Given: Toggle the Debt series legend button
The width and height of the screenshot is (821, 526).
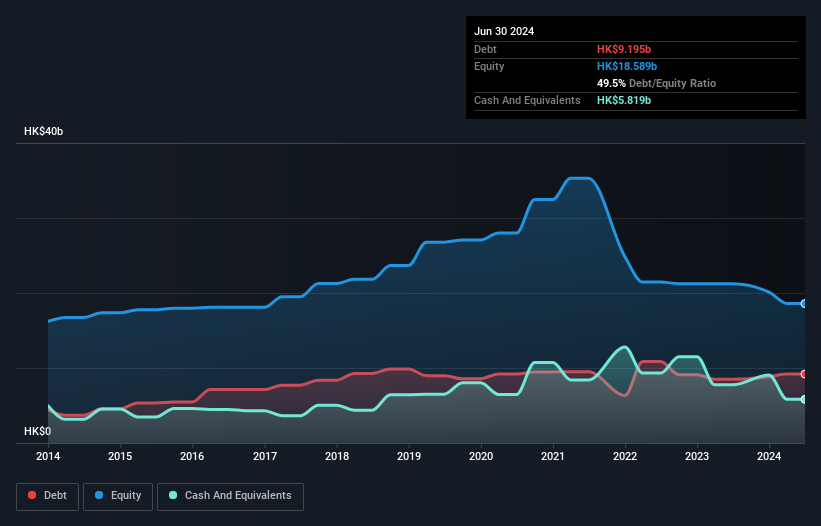Looking at the screenshot, I should [x=48, y=496].
